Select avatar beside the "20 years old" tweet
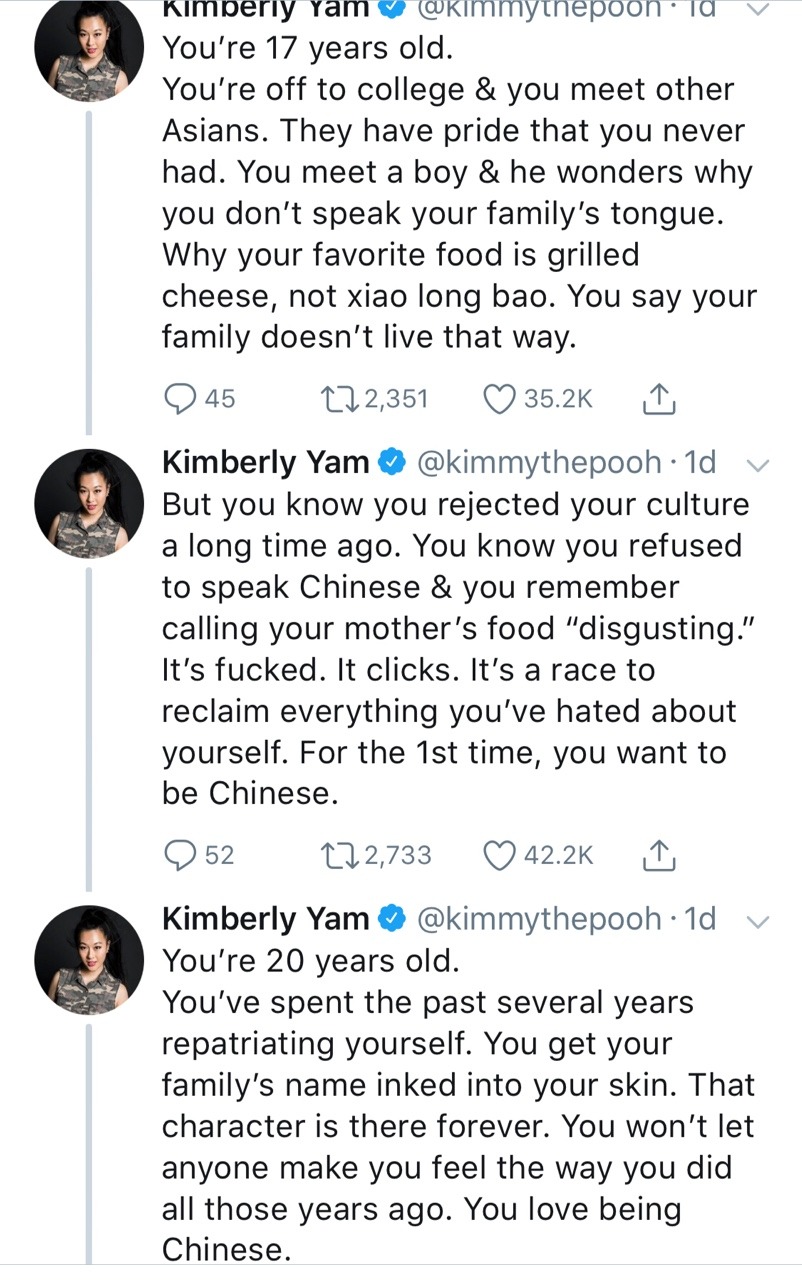 point(90,960)
